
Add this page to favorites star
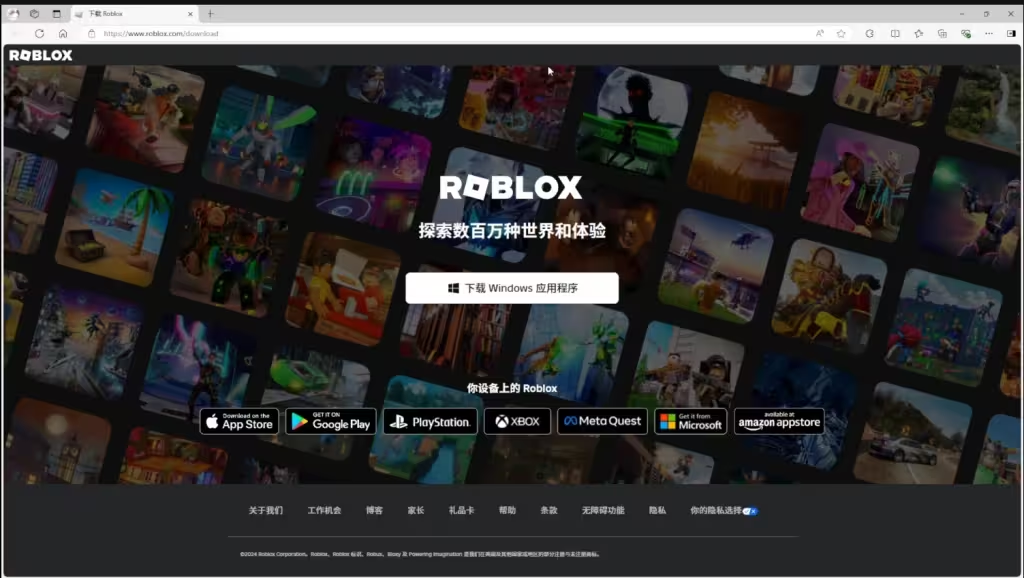[x=841, y=33]
